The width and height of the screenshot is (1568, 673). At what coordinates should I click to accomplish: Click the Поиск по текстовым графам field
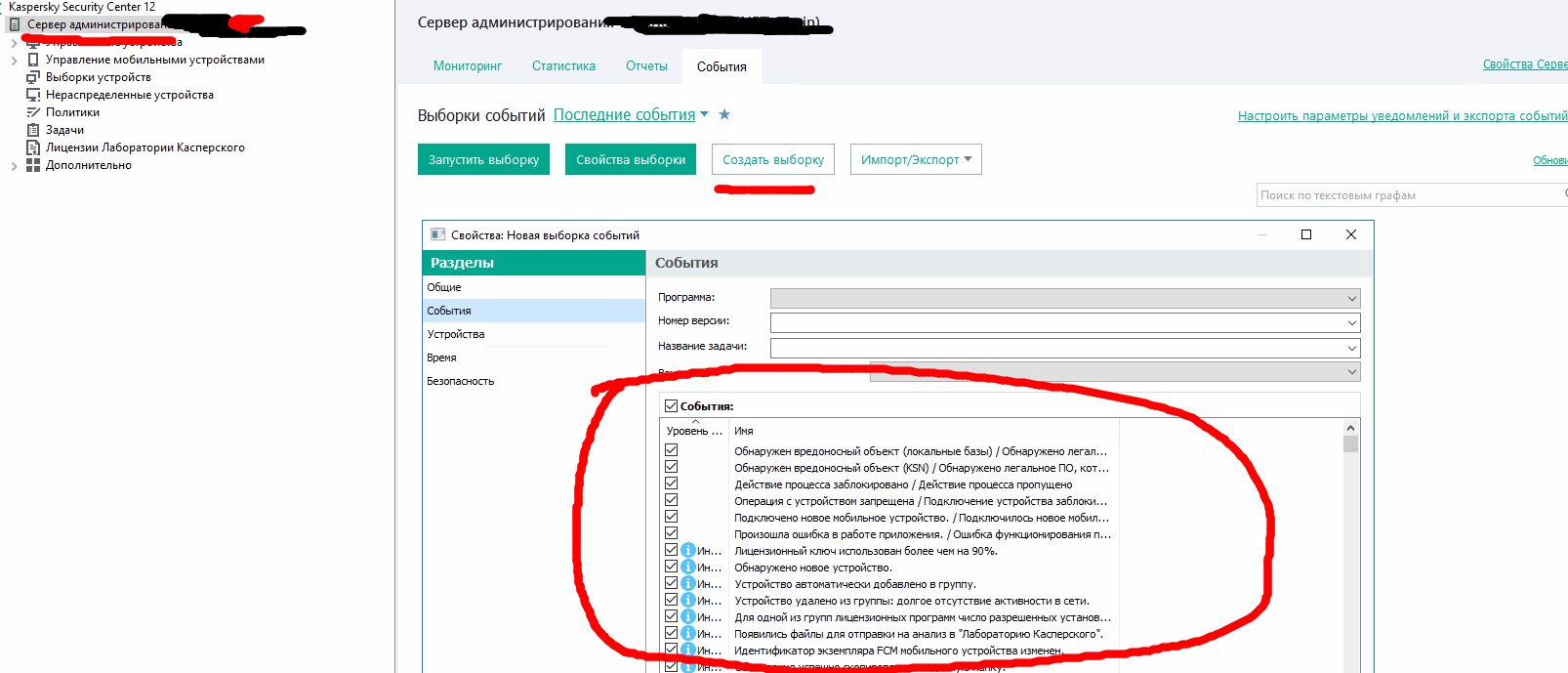(x=1412, y=195)
